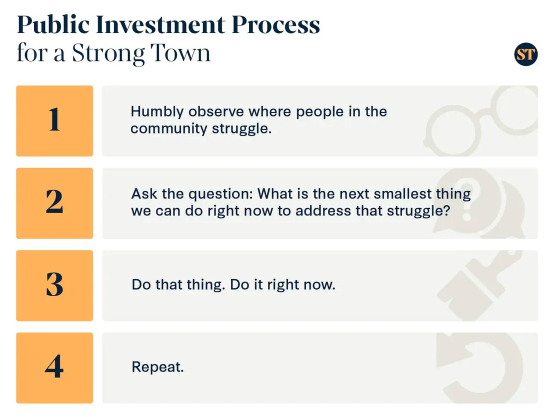The width and height of the screenshot is (551, 417).
Task: Click the gray panel of step three
Action: tap(320, 286)
